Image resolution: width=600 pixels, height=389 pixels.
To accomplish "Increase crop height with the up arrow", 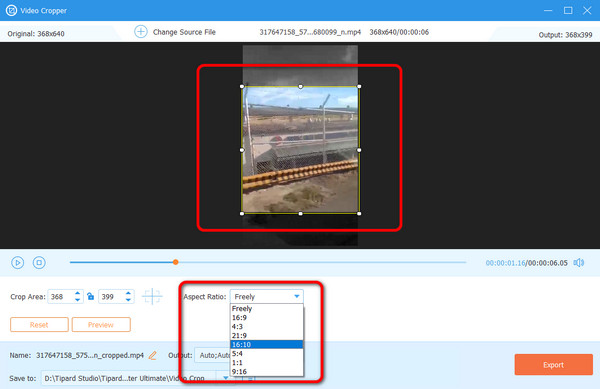I will tap(129, 293).
